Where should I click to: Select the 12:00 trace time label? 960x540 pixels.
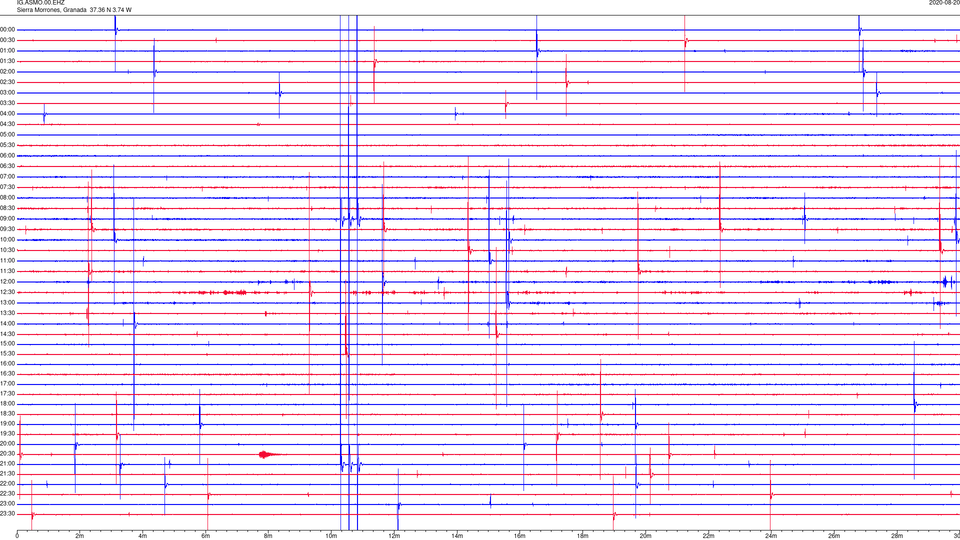pyautogui.click(x=8, y=282)
